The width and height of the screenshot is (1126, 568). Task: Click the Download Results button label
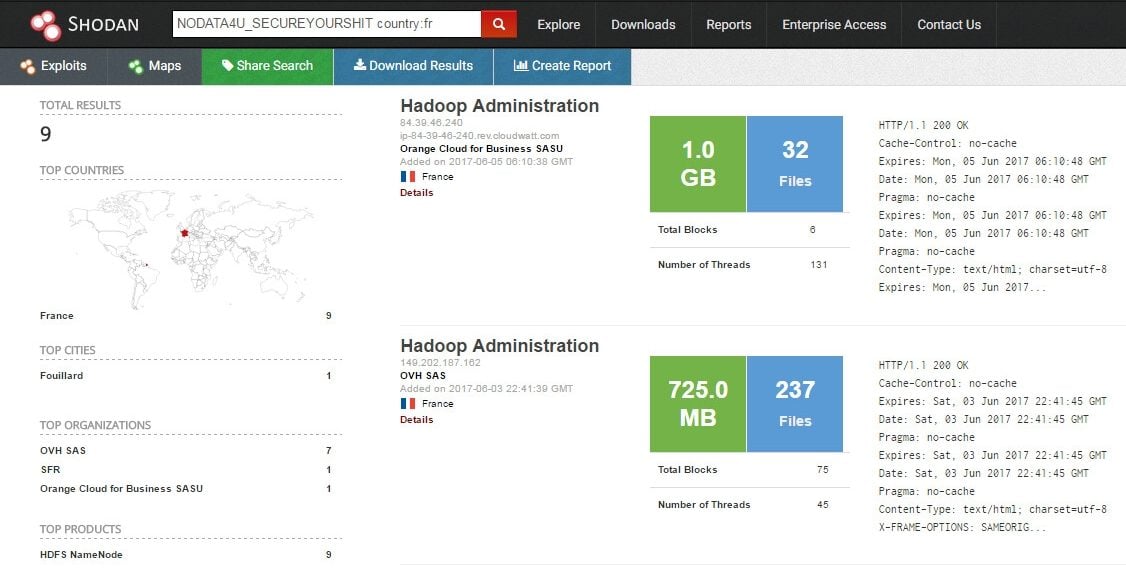point(422,66)
